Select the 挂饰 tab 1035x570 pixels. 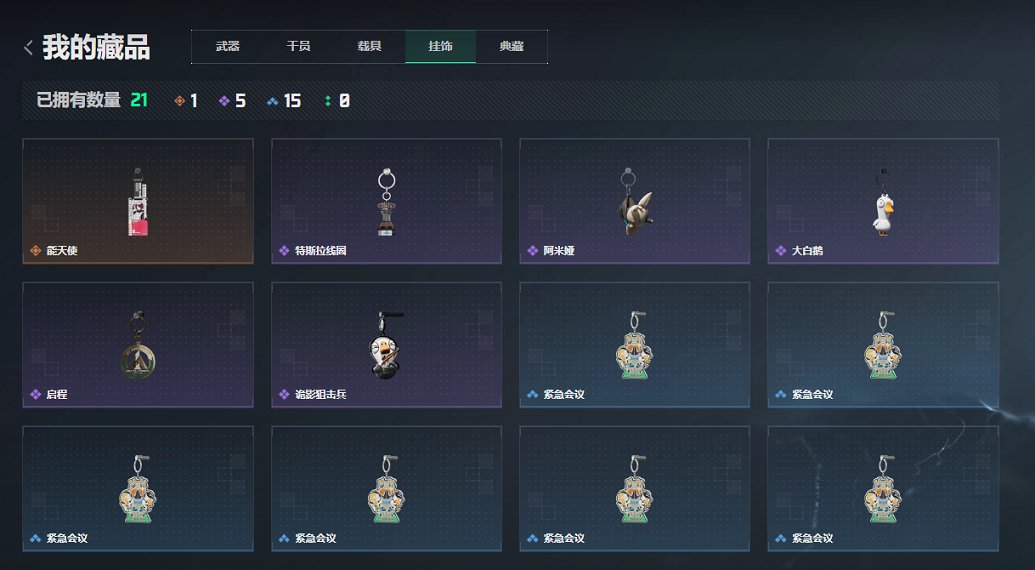click(x=440, y=47)
